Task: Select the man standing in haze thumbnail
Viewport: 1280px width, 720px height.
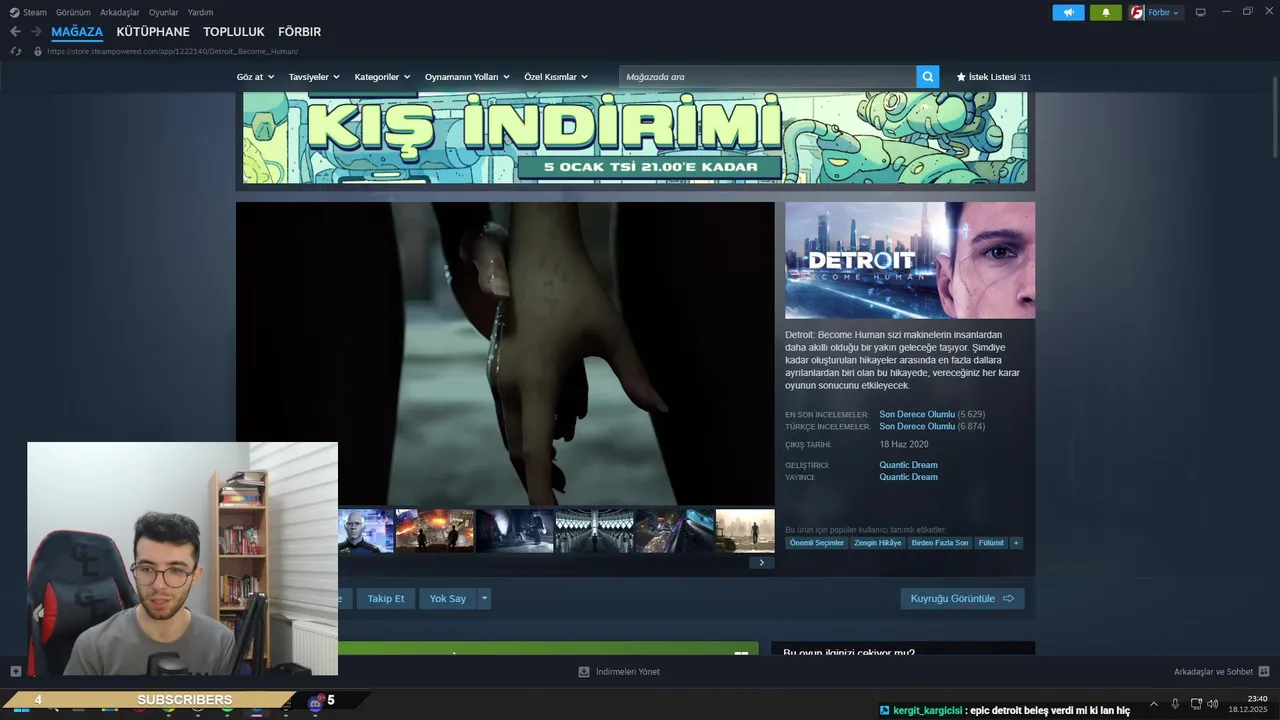Action: pos(745,531)
